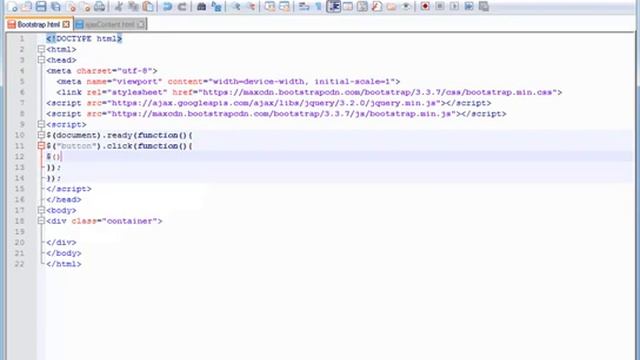Image resolution: width=640 pixels, height=360 pixels.
Task: Open the Replace dialog icon
Action: [x=216, y=6]
